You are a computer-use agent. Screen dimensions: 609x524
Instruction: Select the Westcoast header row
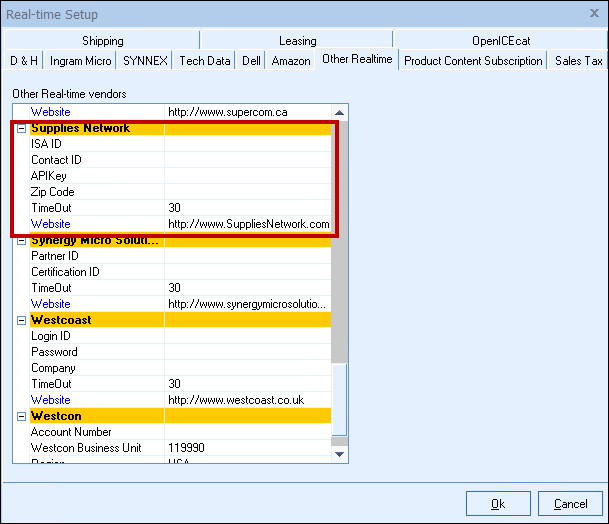point(180,320)
